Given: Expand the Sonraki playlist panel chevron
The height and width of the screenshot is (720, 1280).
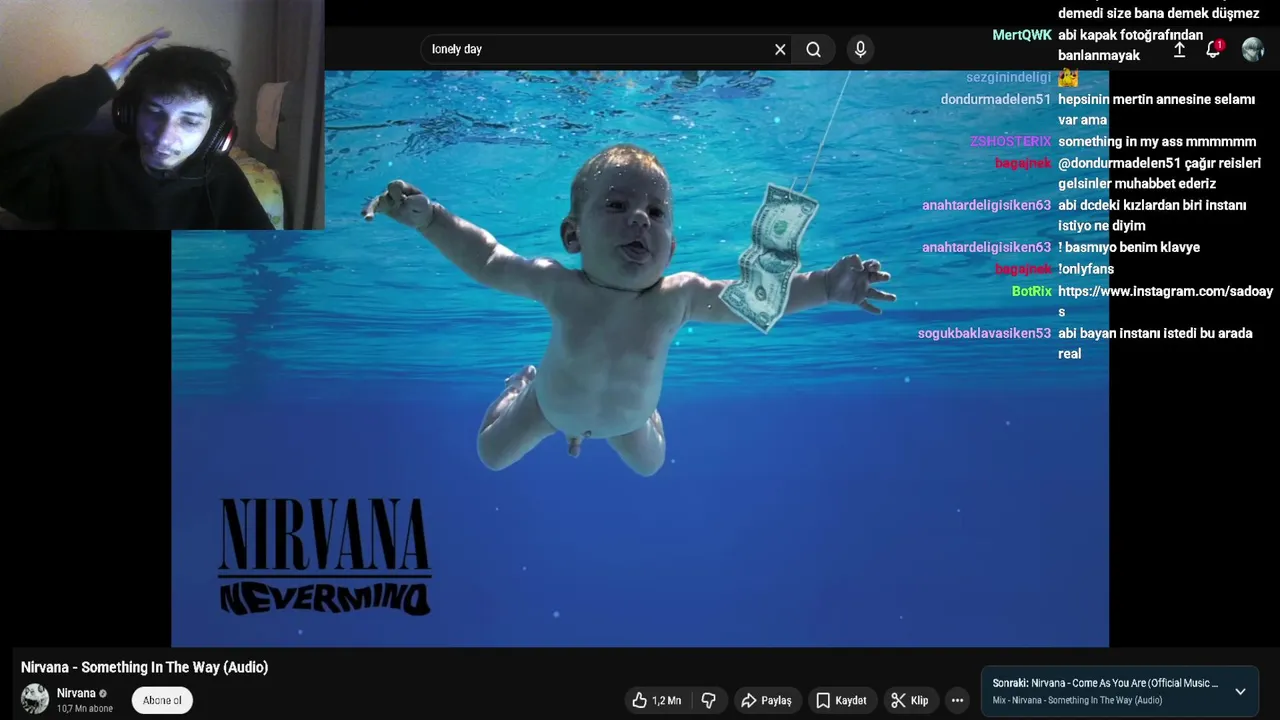Looking at the screenshot, I should [x=1240, y=691].
